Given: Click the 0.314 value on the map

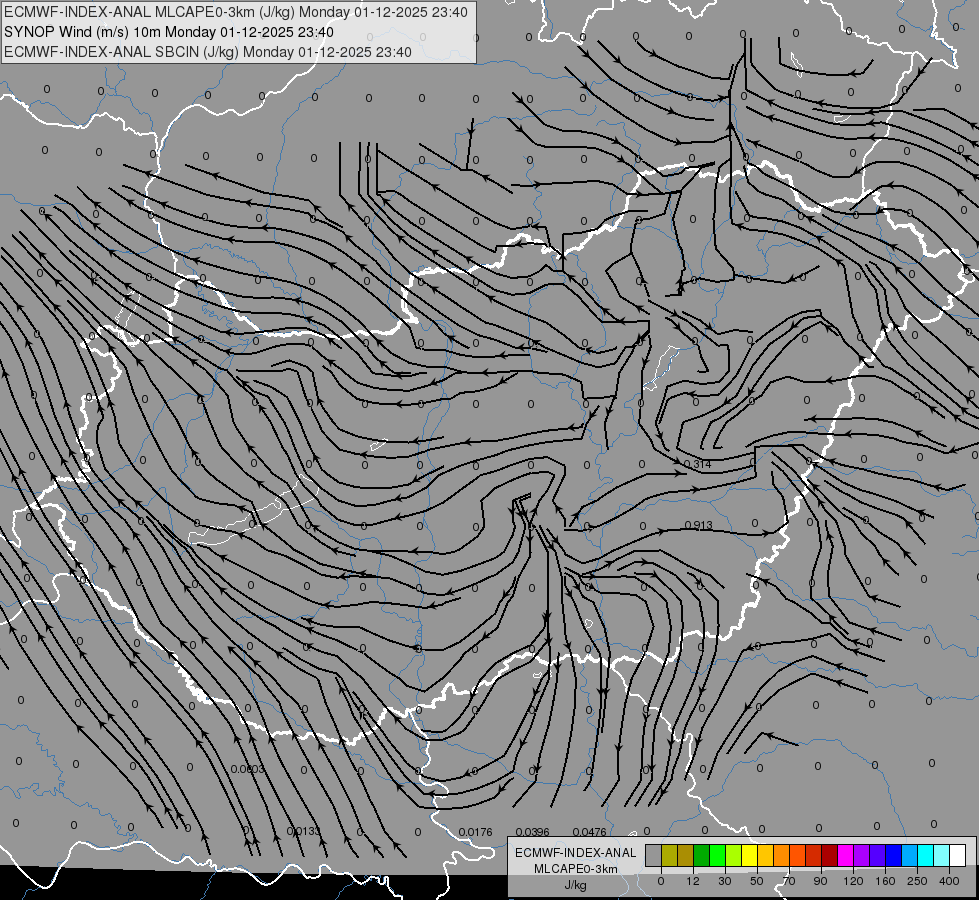Looking at the screenshot, I should (x=698, y=464).
